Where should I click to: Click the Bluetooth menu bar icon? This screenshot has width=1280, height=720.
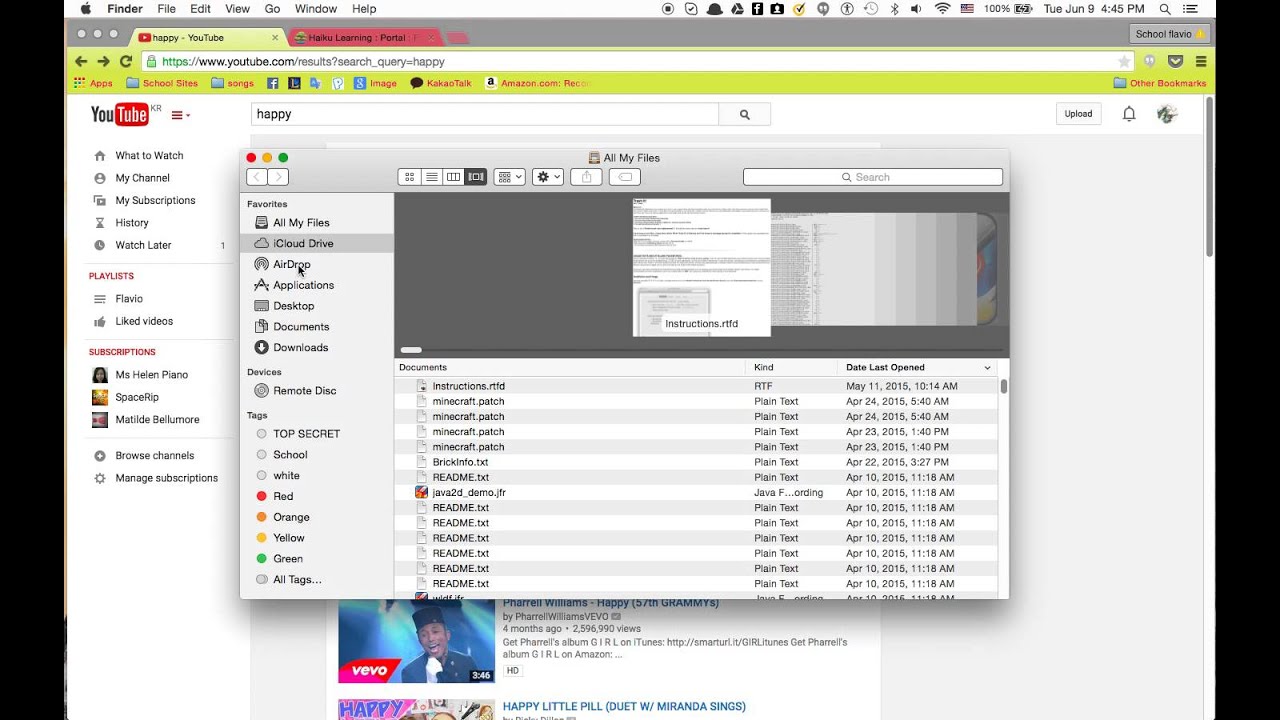895,9
